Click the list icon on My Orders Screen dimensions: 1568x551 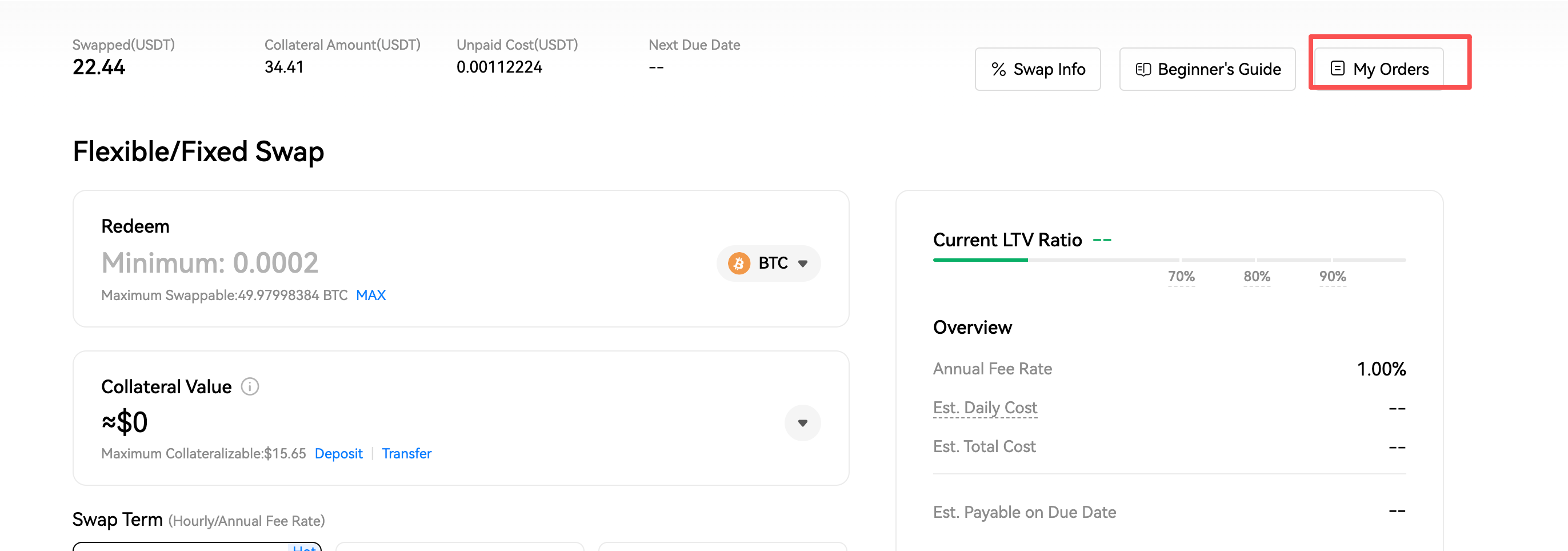pyautogui.click(x=1337, y=68)
